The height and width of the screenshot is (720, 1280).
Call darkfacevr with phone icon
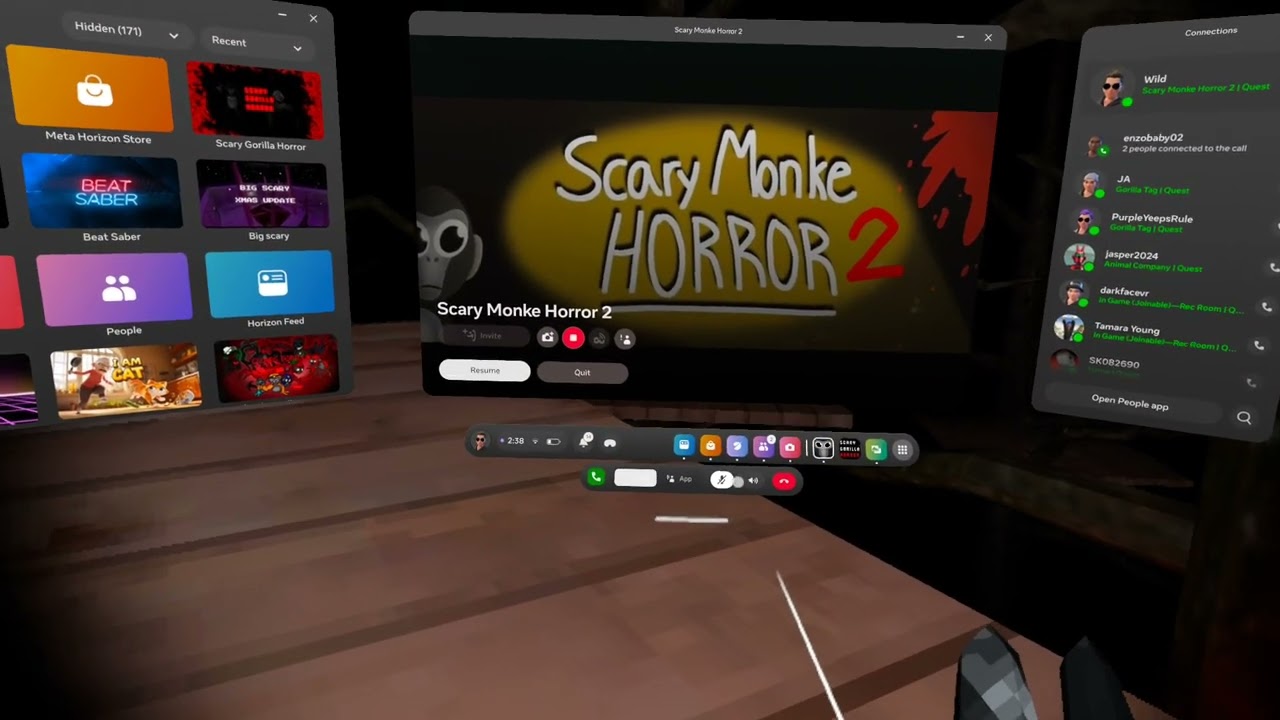coord(1267,308)
